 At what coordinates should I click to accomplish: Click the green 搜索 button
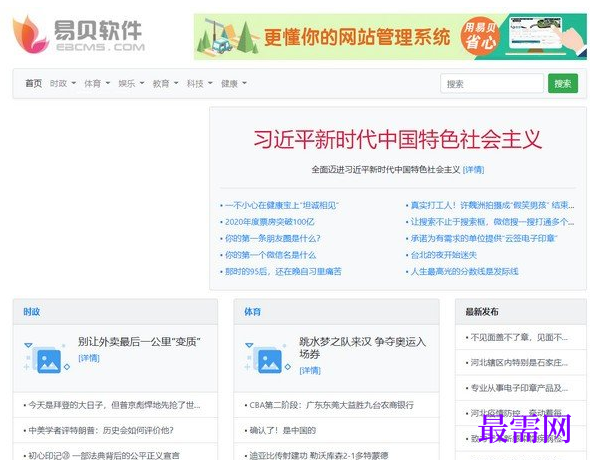point(563,83)
